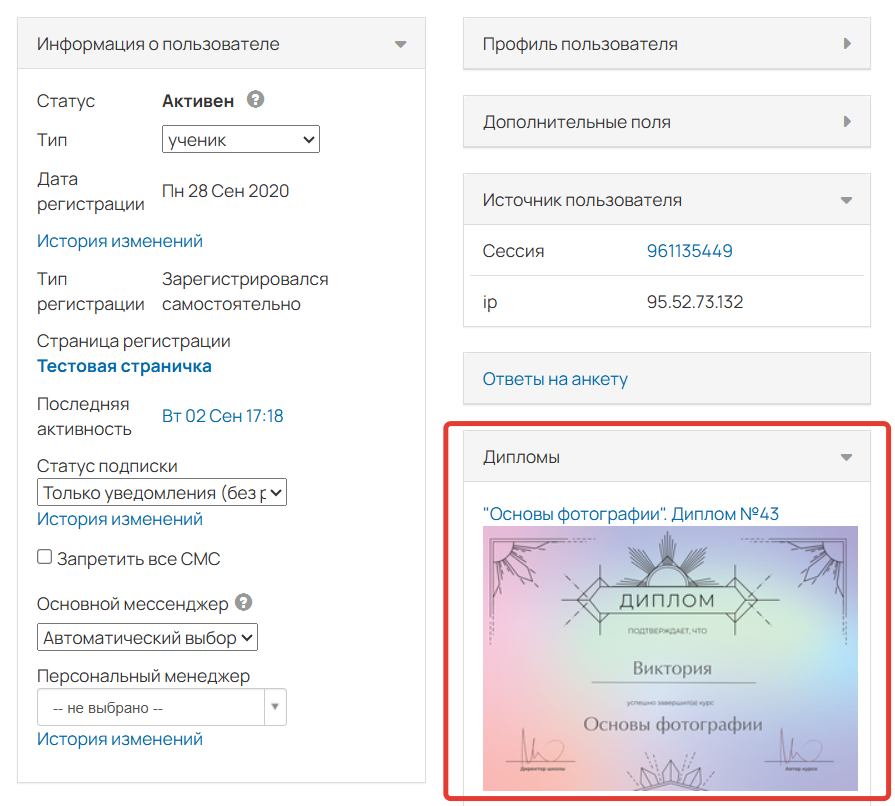Open the Основы фотографии Диплом №43 link
895x806 pixels.
coord(630,514)
